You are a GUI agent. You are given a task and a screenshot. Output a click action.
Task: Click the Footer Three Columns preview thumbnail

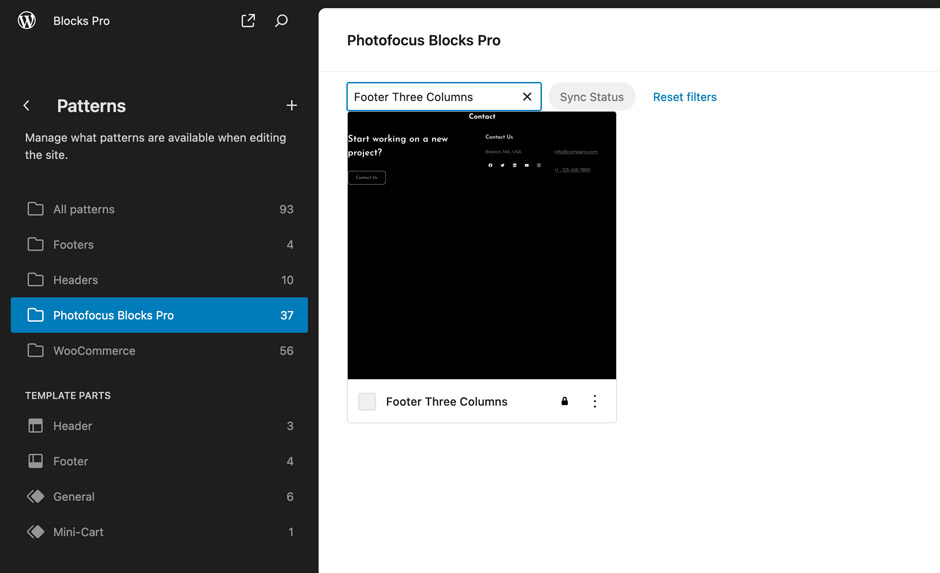click(x=481, y=245)
